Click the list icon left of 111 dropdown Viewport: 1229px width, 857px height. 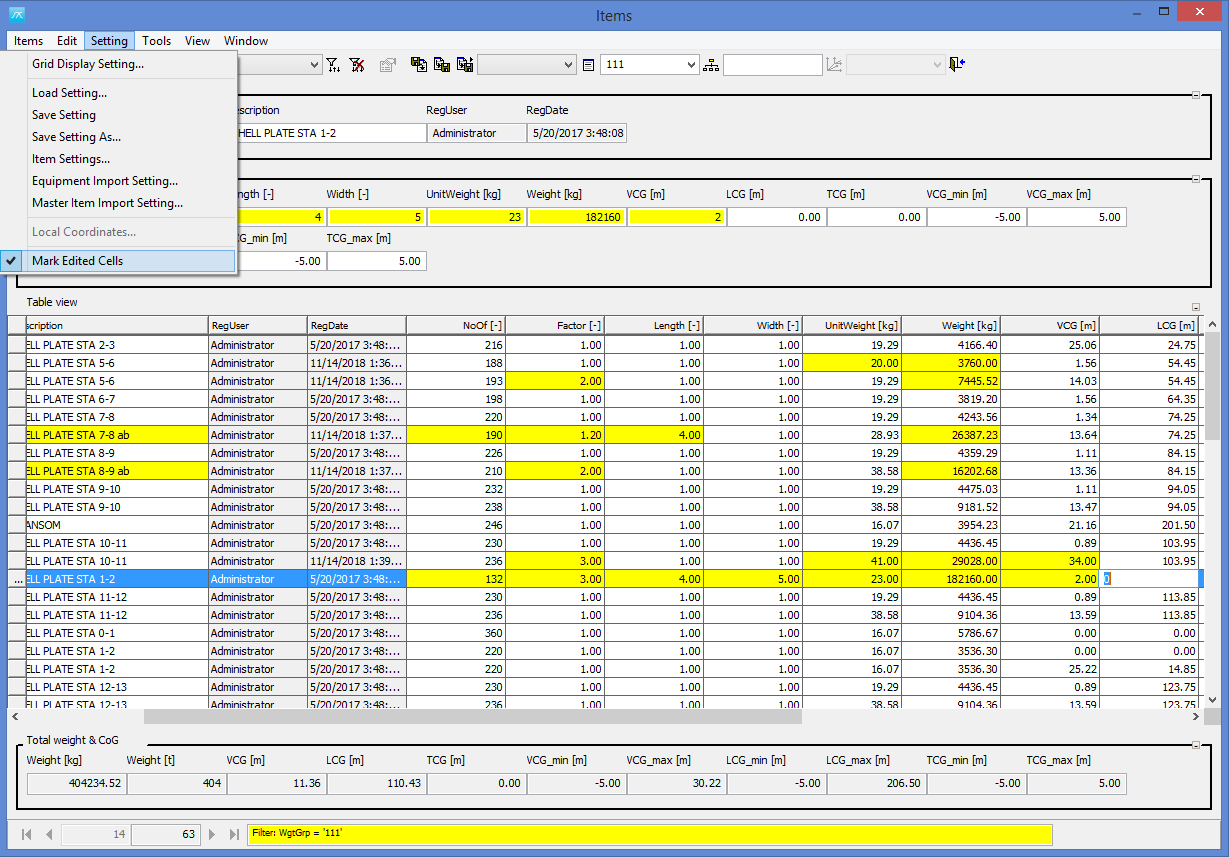[x=588, y=65]
